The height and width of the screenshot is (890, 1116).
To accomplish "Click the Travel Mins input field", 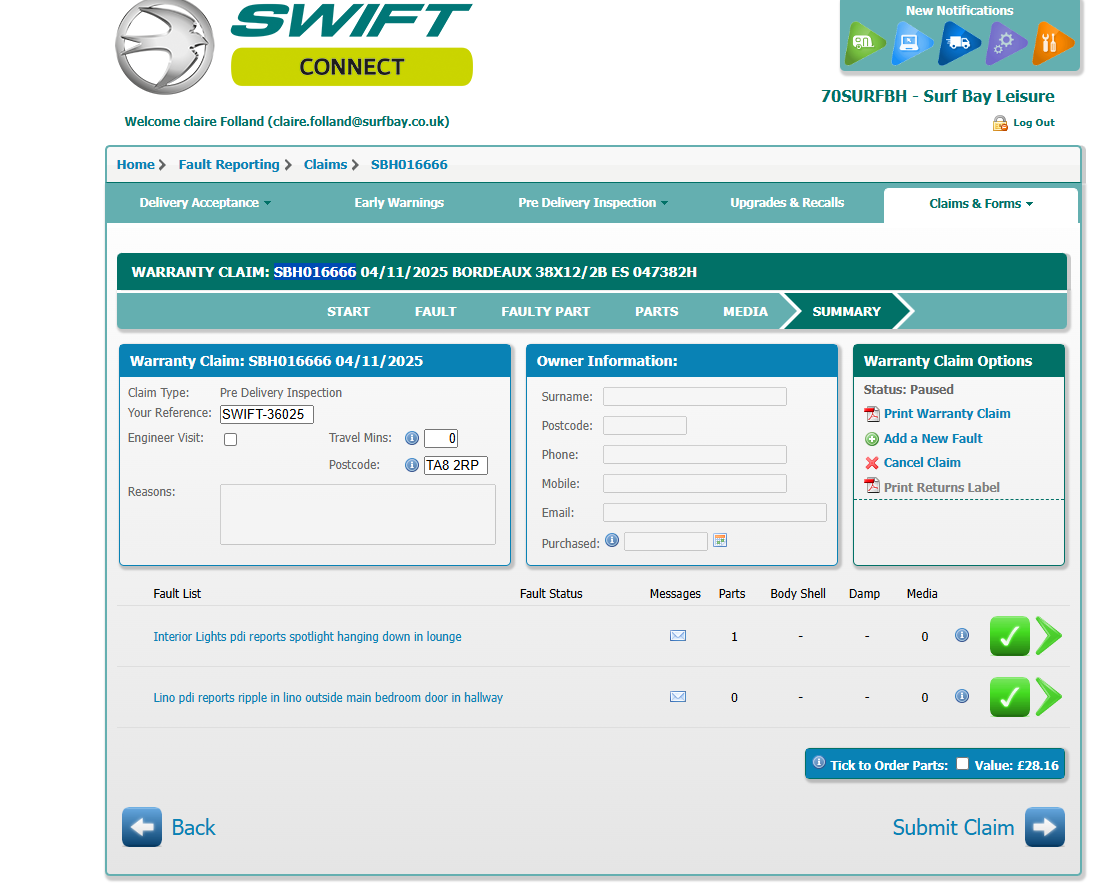I will pyautogui.click(x=441, y=439).
